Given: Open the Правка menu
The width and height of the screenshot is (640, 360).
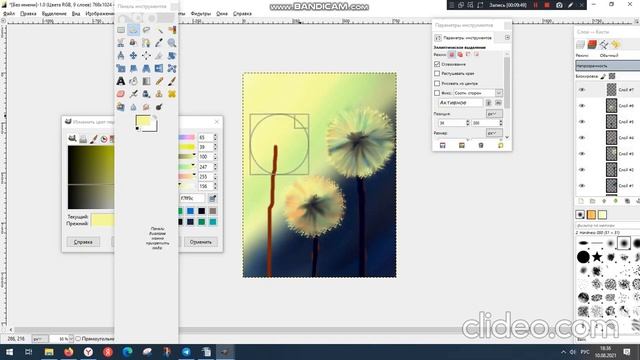Looking at the screenshot, I should tap(28, 13).
